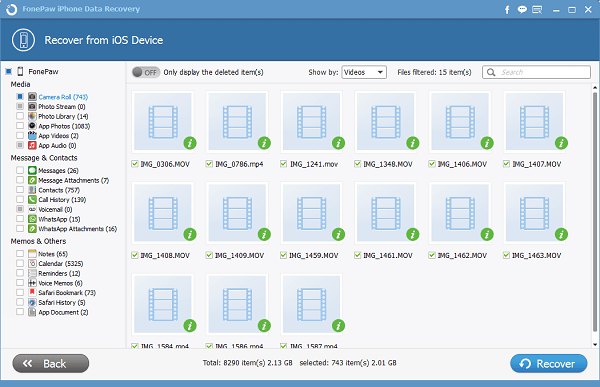Image resolution: width=600 pixels, height=387 pixels.
Task: Click the Call History phone icon
Action: coord(32,199)
